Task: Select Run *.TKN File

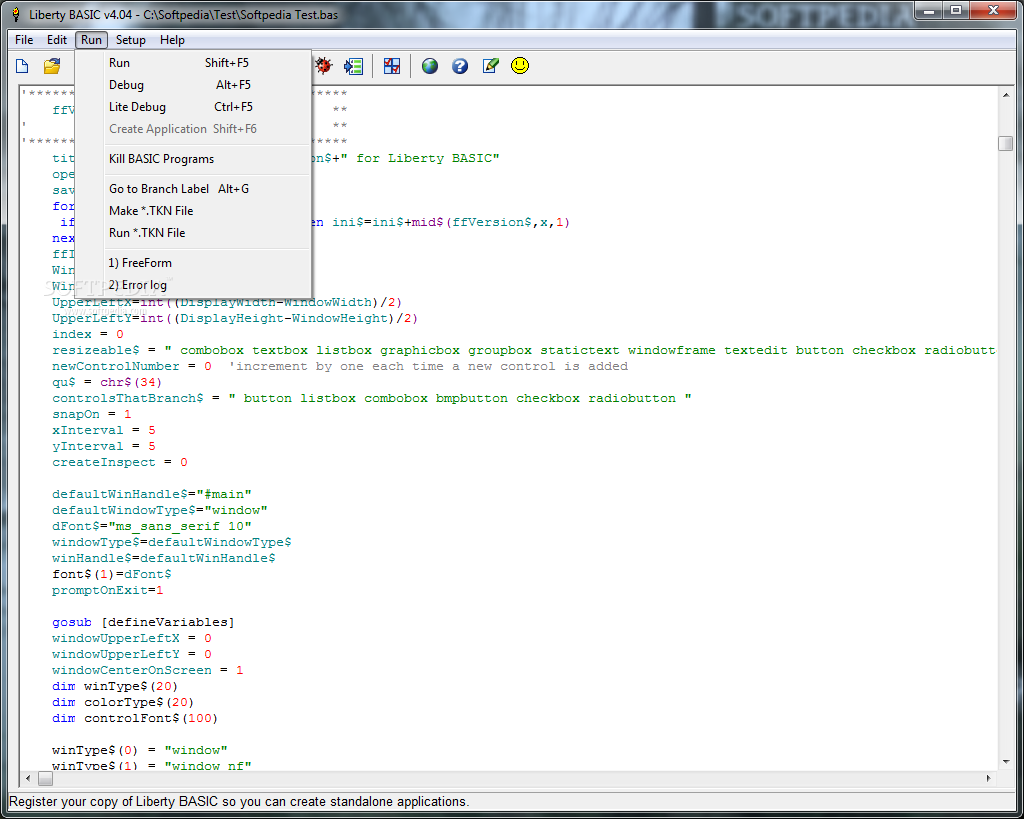Action: [x=193, y=233]
